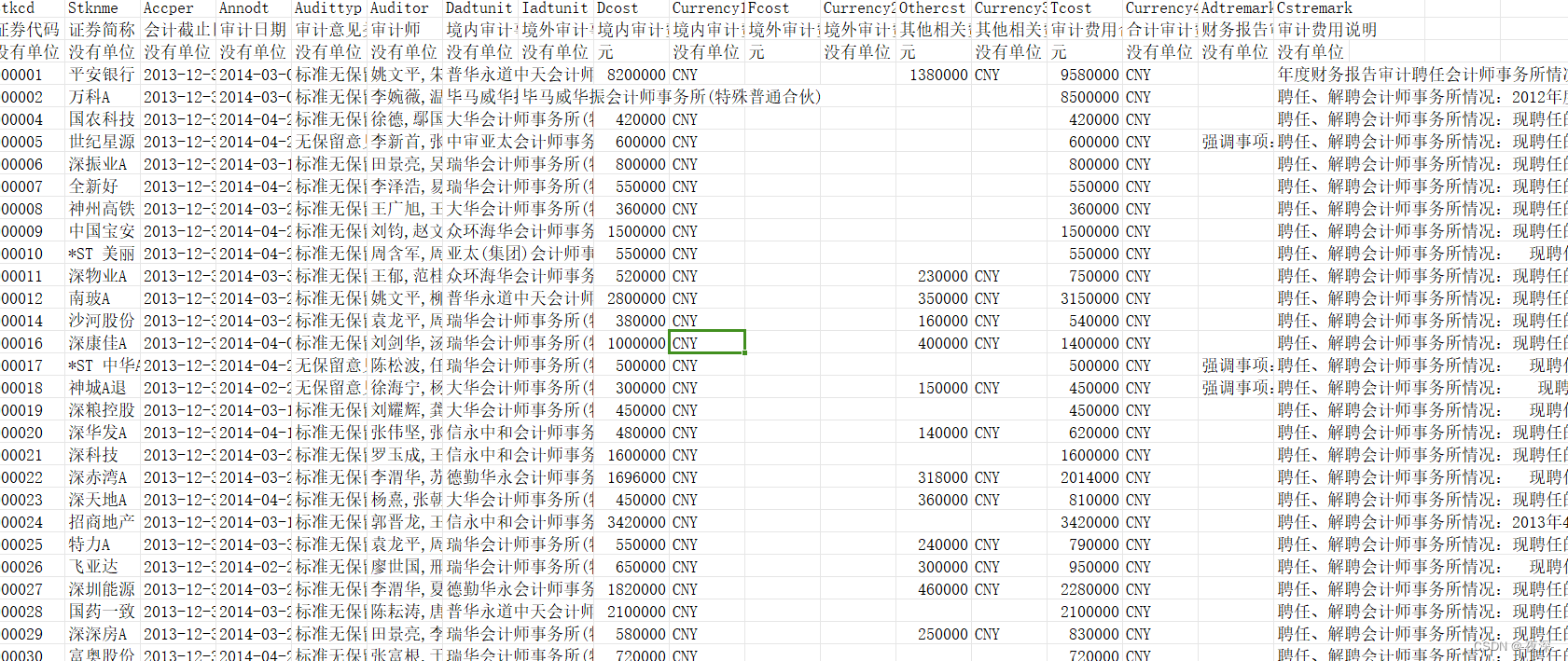The height and width of the screenshot is (661, 1568).
Task: Click the 证券简称 label cell
Action: 103,30
